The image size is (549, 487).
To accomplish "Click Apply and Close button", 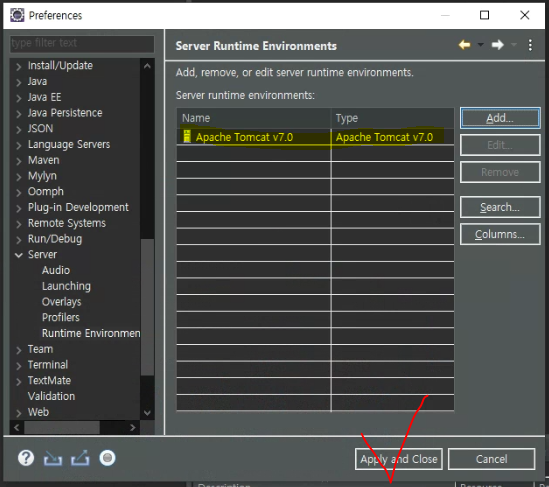I will pos(398,459).
